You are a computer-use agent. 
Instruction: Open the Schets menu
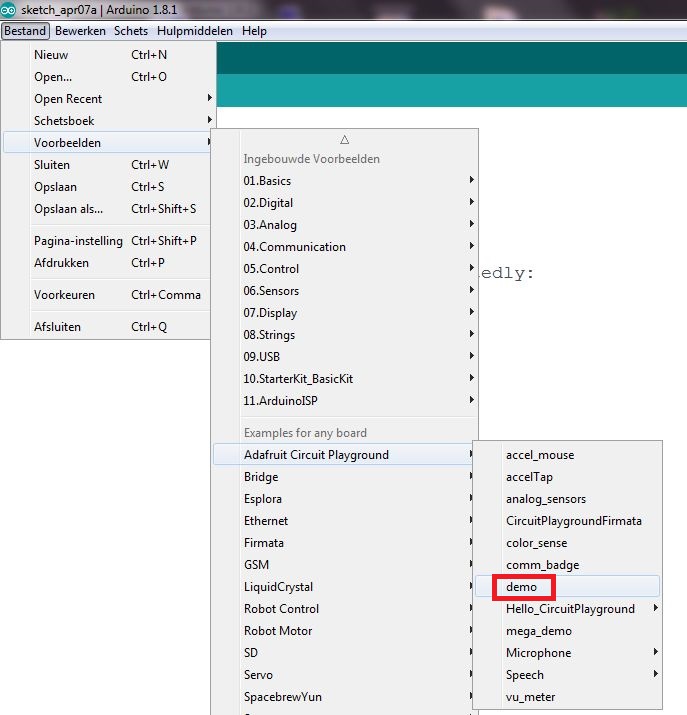pos(131,31)
